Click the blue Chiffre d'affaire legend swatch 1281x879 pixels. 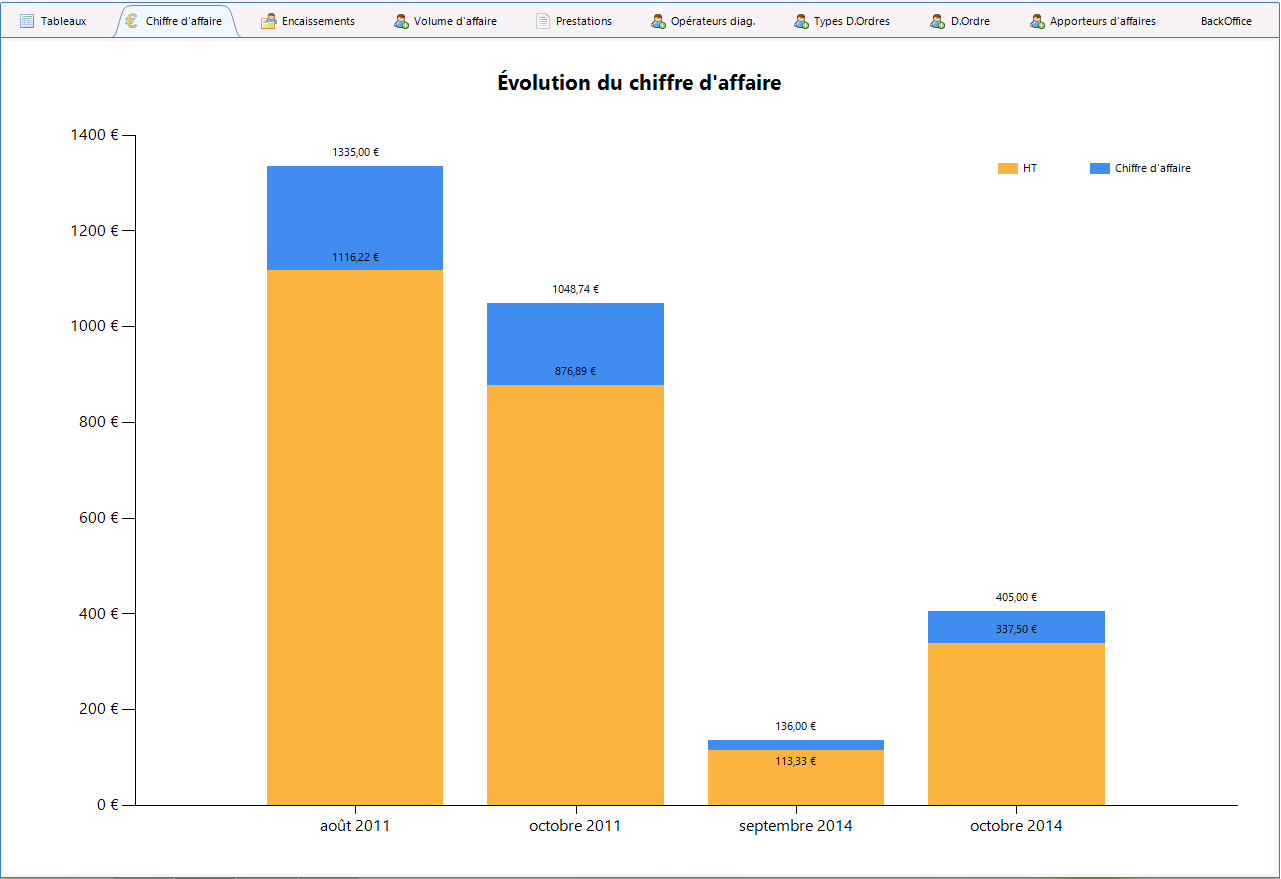(x=1099, y=168)
